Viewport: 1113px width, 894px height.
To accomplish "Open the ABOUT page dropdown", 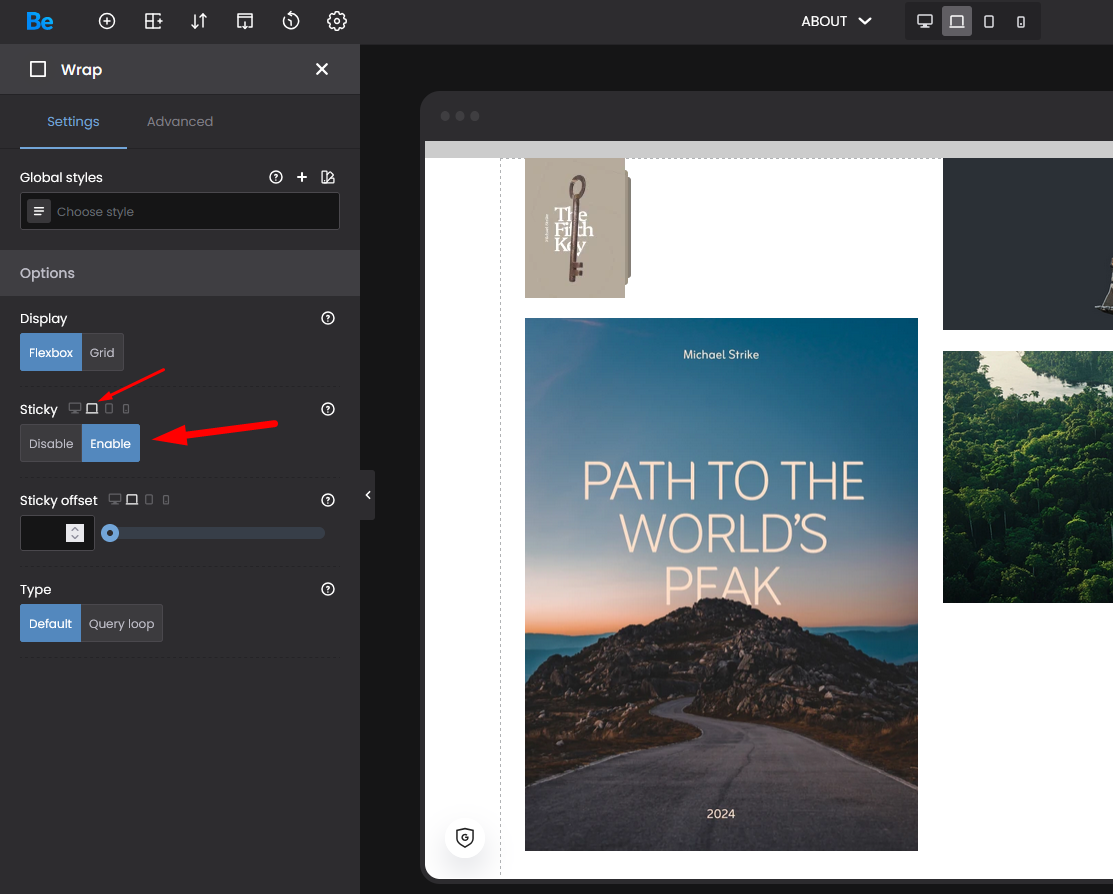I will [836, 21].
